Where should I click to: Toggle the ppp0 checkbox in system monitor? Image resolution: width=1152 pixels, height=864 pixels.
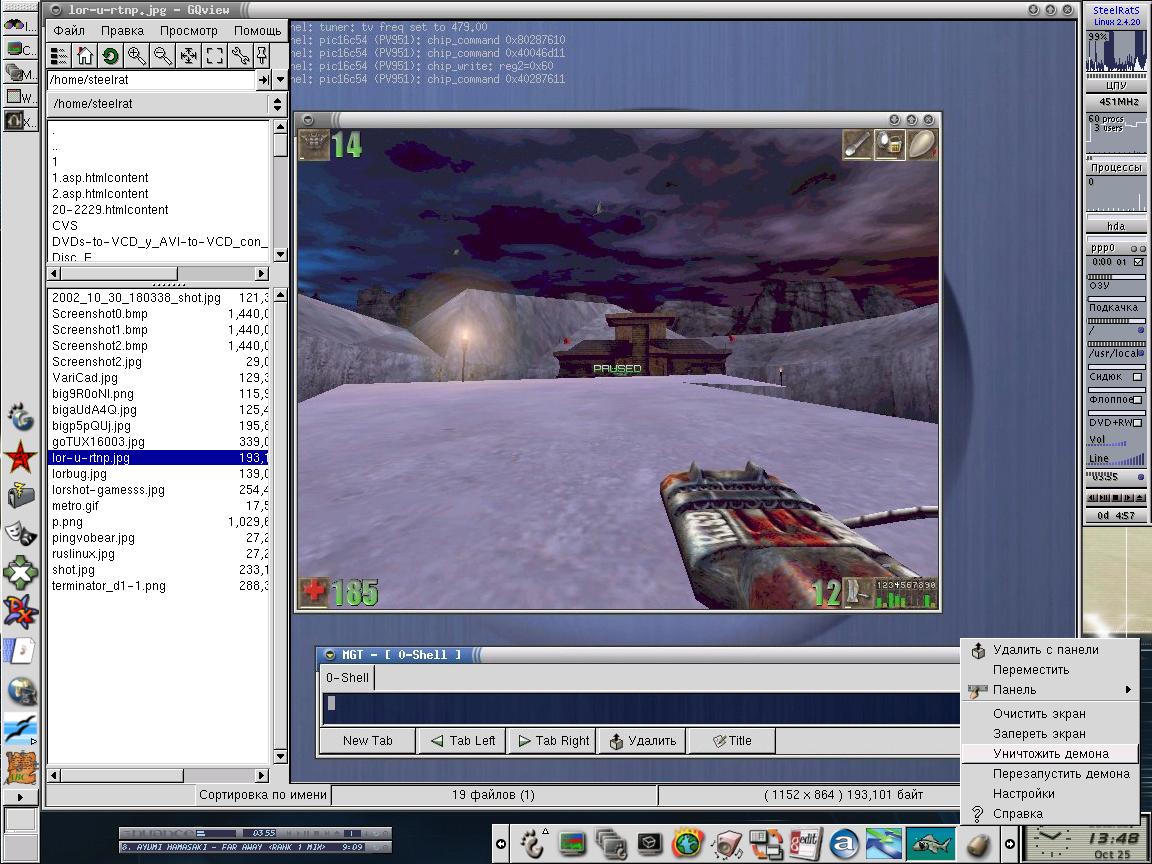(1138, 262)
